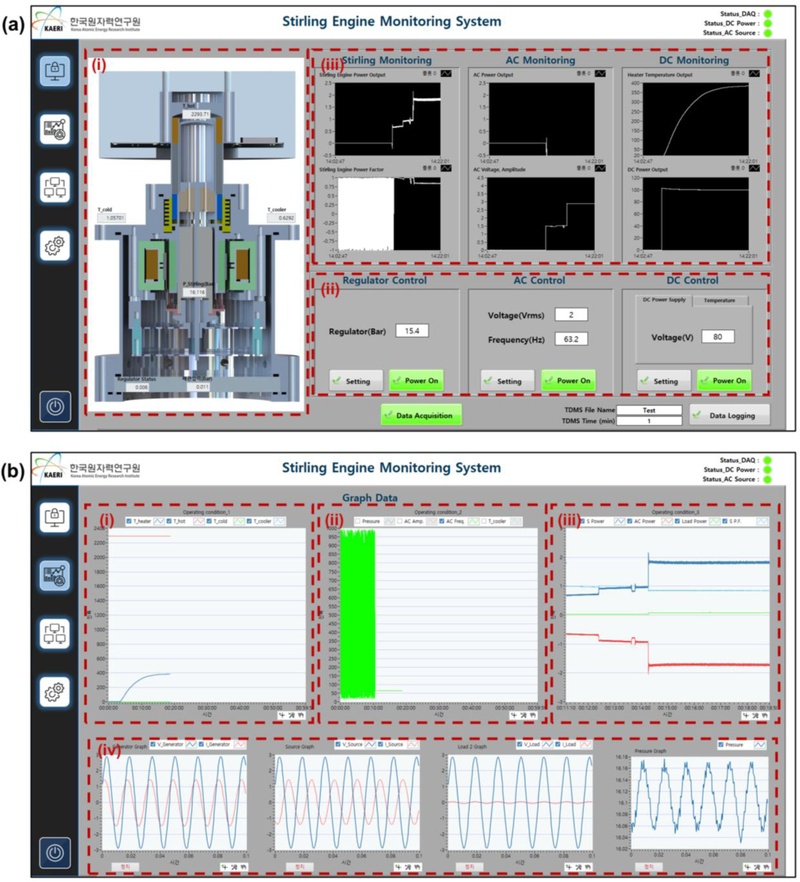Viewport: 800px width, 882px height.
Task: Toggle the S Power plot checkbox
Action: click(x=582, y=521)
